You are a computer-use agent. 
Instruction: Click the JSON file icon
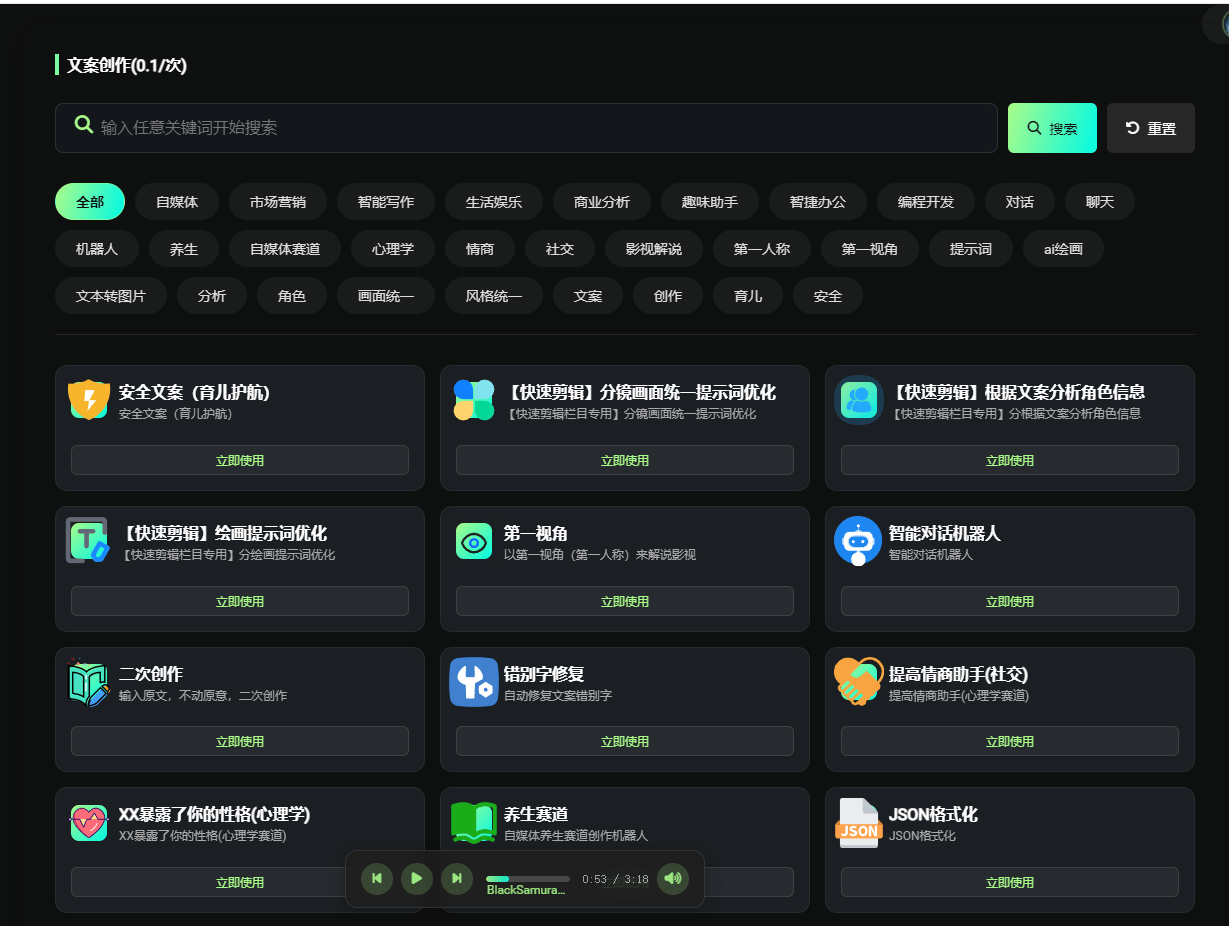pyautogui.click(x=858, y=823)
